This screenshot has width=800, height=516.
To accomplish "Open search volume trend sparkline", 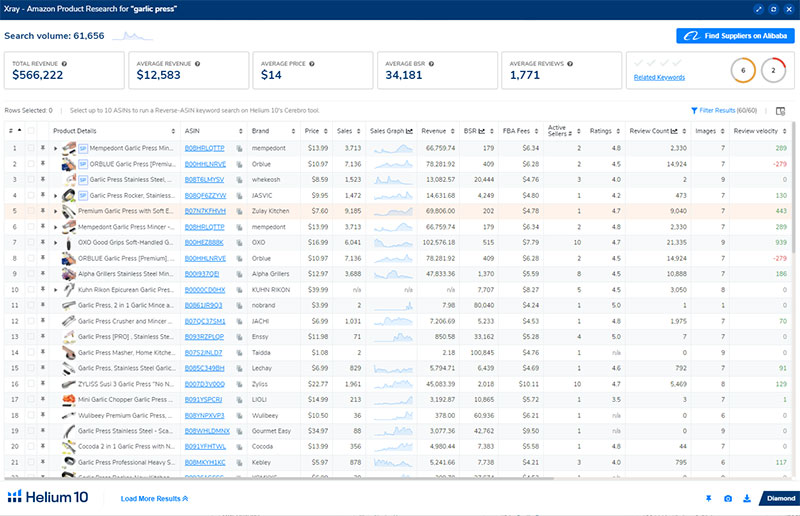I will tap(132, 36).
